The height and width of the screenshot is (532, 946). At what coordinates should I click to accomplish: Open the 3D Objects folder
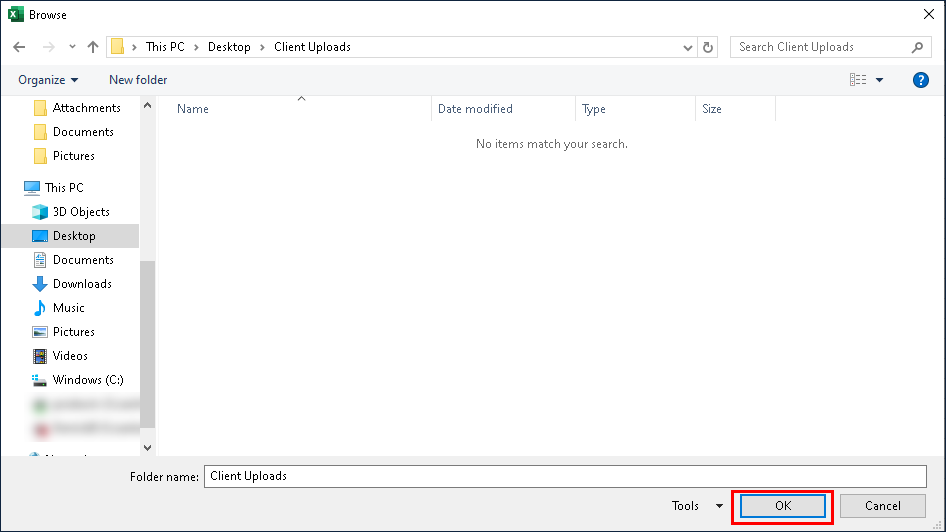[x=80, y=212]
